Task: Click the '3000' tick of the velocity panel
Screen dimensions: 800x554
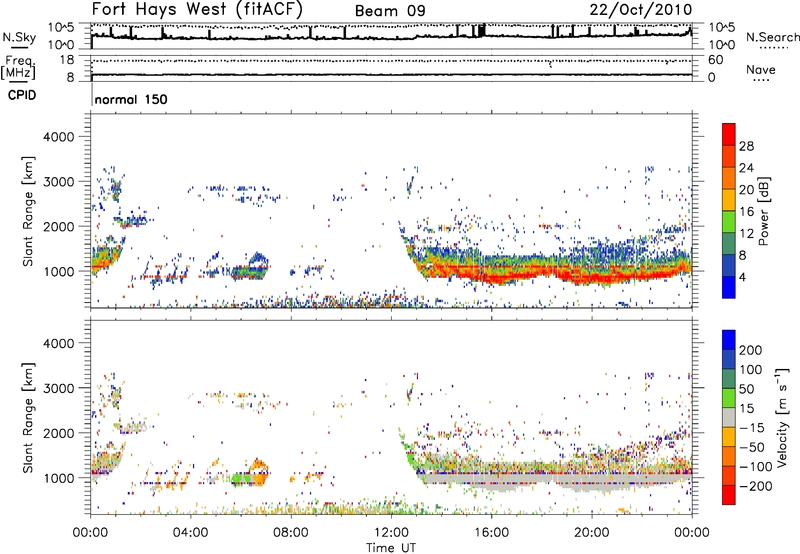Action: click(x=59, y=388)
